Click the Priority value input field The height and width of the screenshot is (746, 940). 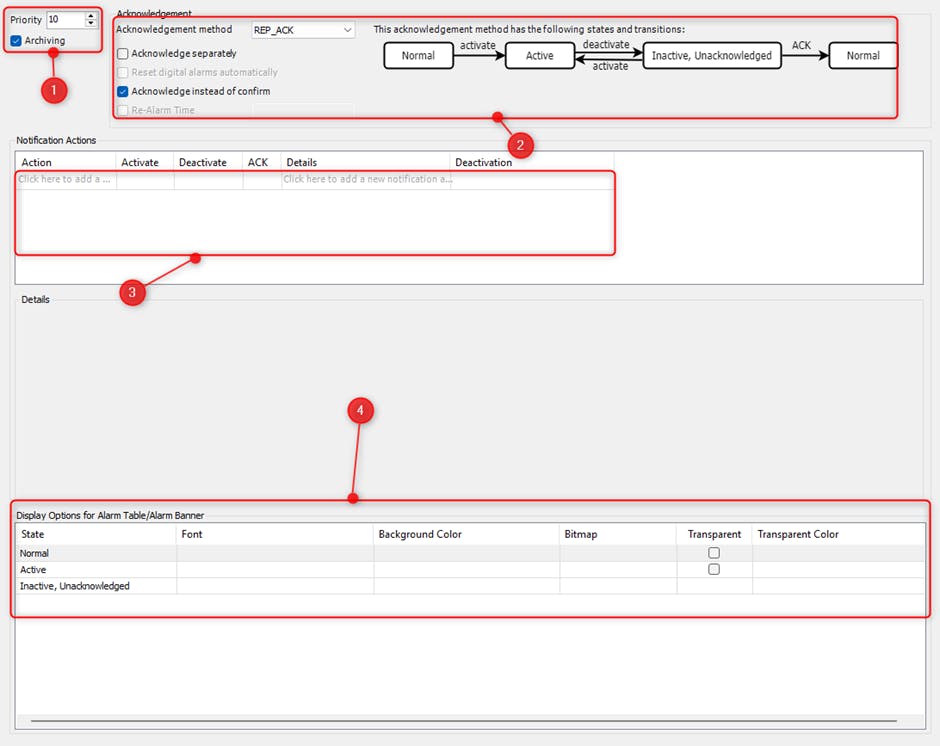(65, 20)
